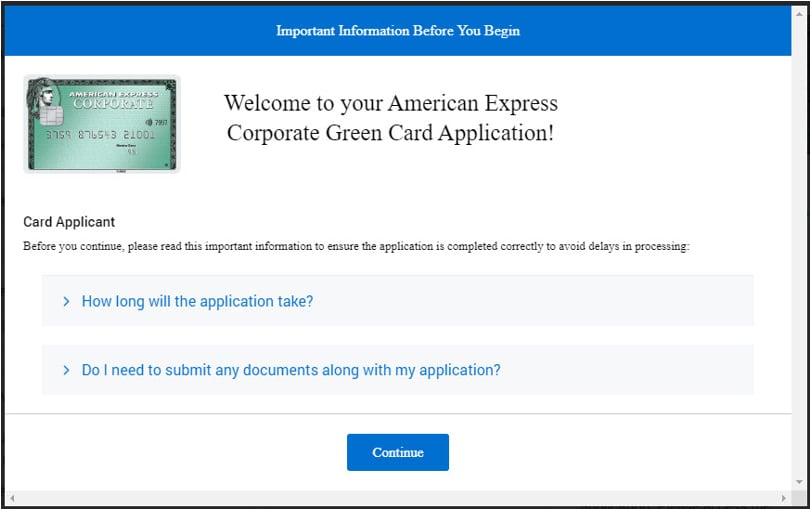The height and width of the screenshot is (509, 810).
Task: Click the vertical scrollbar down arrow
Action: (x=800, y=482)
